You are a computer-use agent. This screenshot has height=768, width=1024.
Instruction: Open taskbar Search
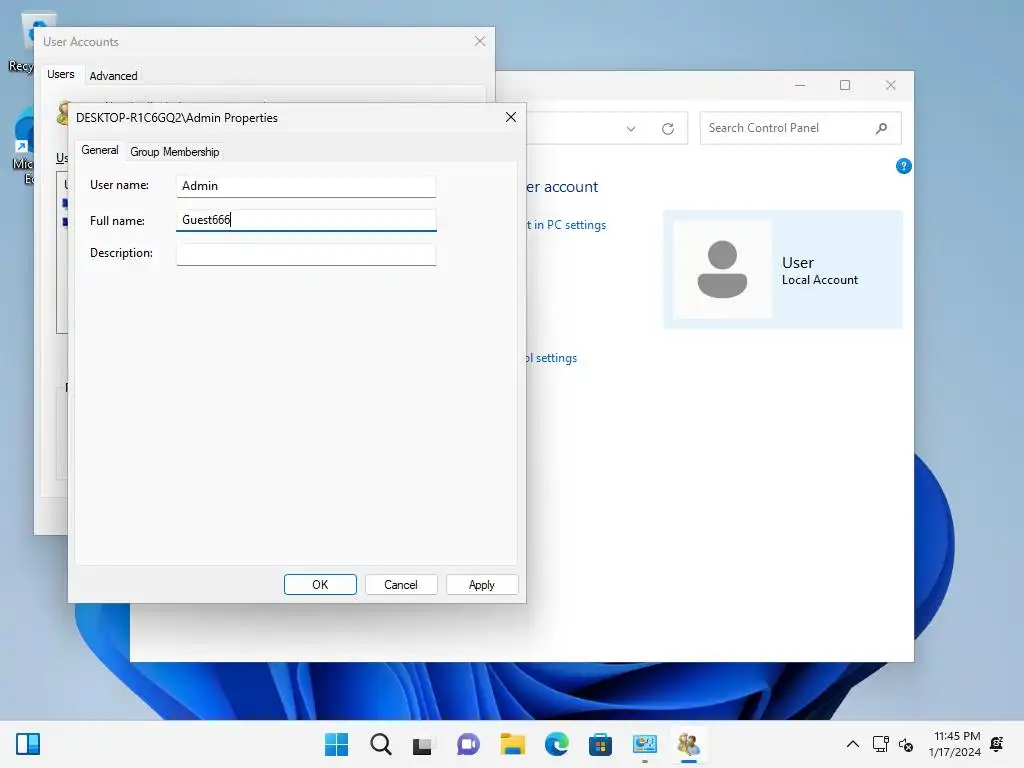(x=381, y=744)
